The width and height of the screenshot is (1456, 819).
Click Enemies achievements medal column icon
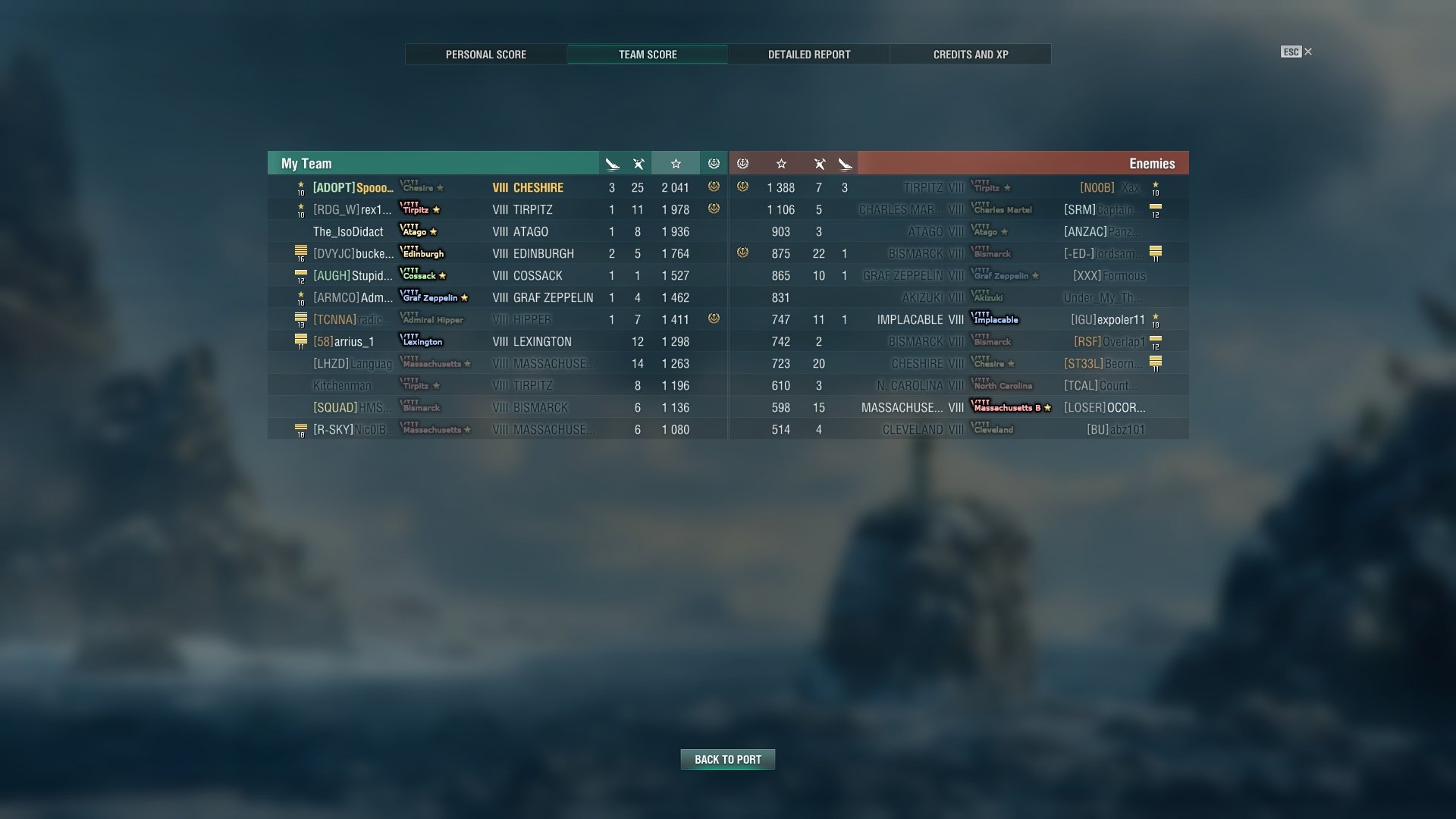coord(743,164)
